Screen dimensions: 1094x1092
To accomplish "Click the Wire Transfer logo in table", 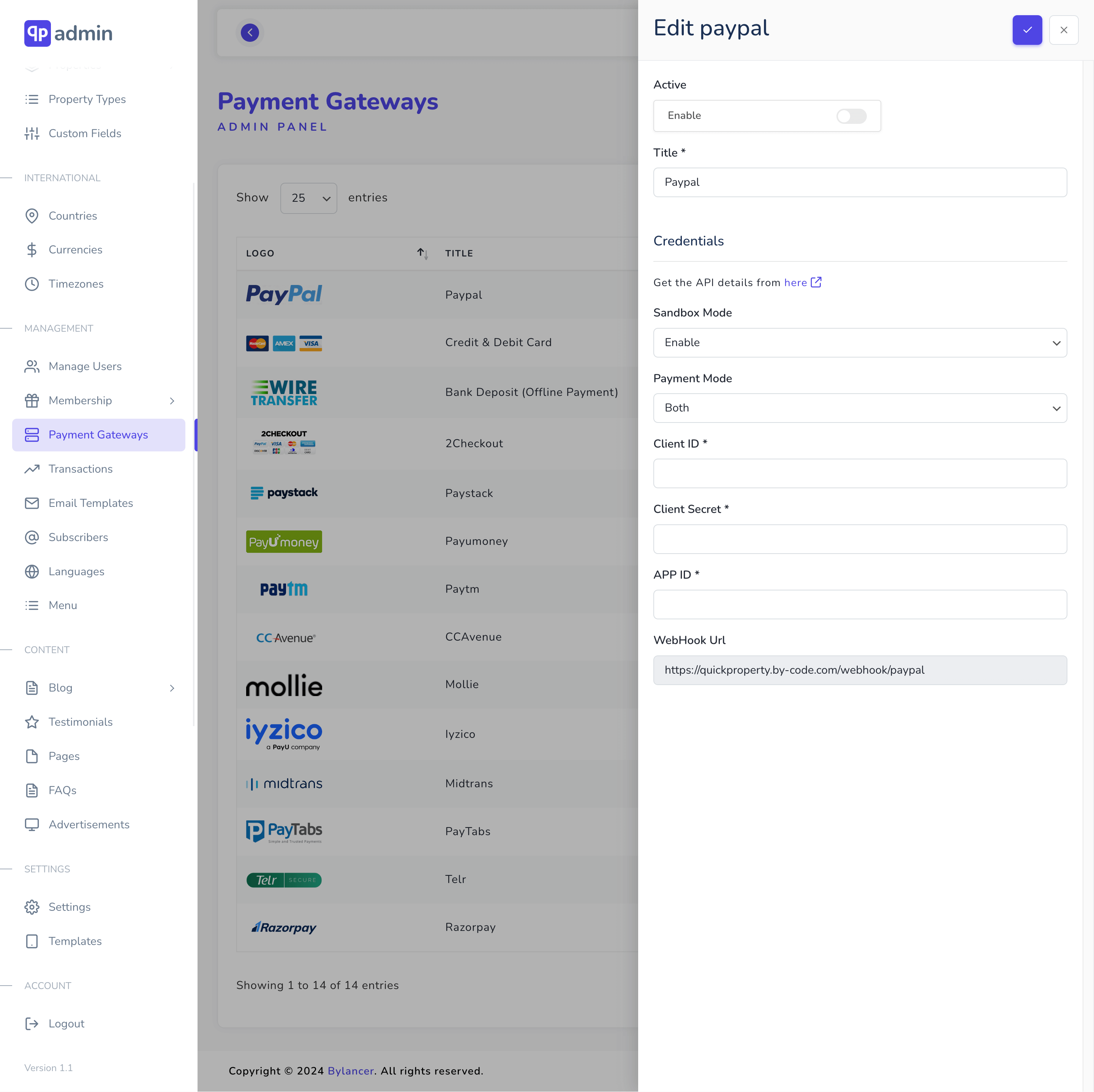I will [x=284, y=392].
